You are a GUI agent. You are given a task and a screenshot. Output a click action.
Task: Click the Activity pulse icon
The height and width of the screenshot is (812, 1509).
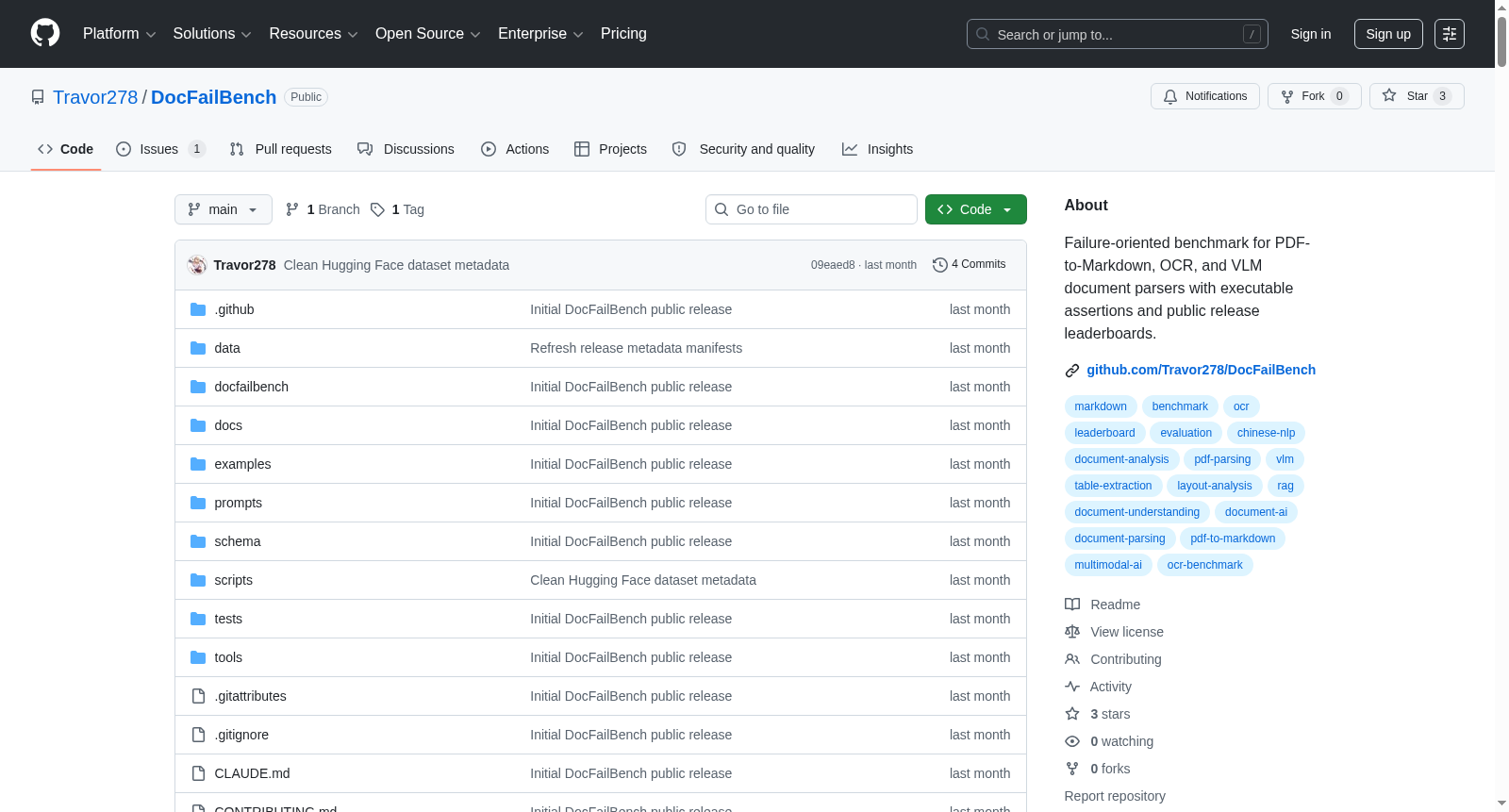[1072, 687]
